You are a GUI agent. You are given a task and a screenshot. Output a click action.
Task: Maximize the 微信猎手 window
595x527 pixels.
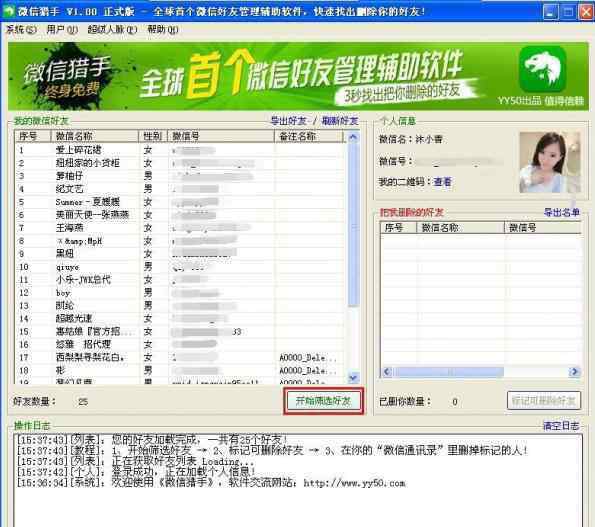pos(568,11)
